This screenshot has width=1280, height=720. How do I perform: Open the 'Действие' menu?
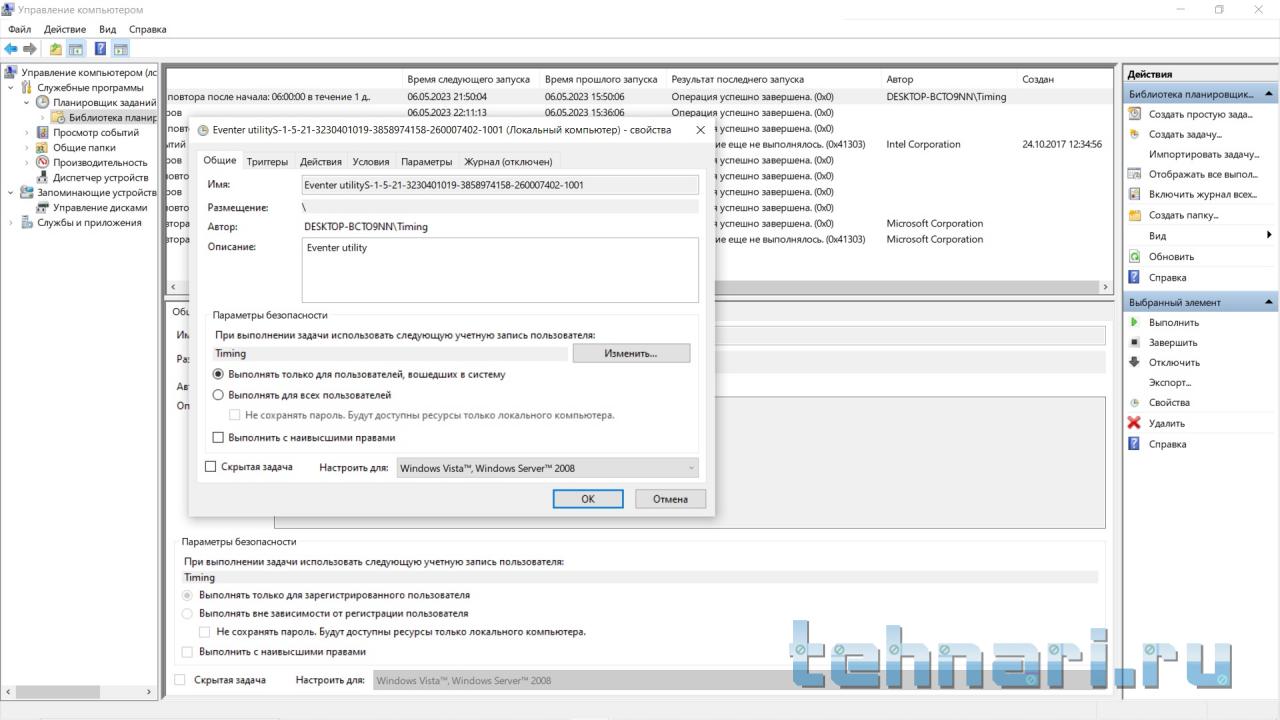coord(65,29)
